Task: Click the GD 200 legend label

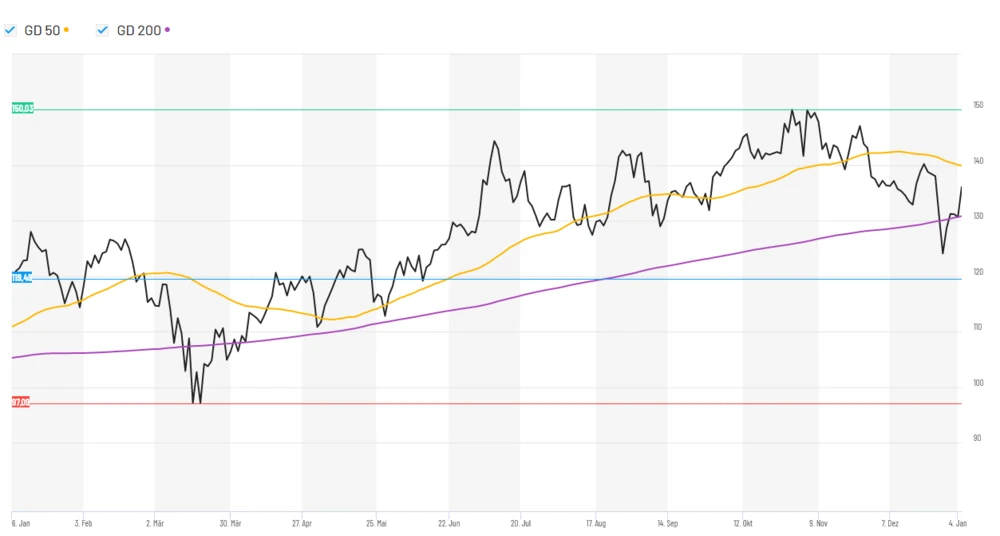Action: (138, 30)
